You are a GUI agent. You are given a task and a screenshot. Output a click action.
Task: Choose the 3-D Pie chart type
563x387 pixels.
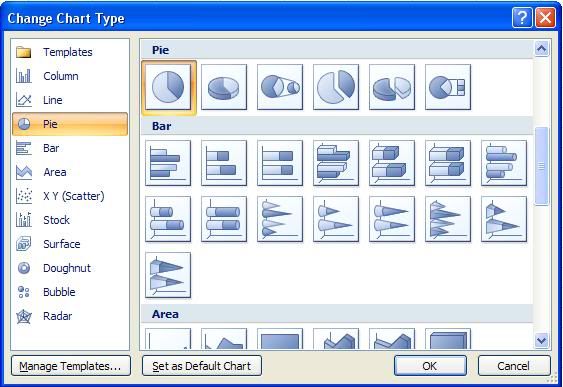(224, 87)
